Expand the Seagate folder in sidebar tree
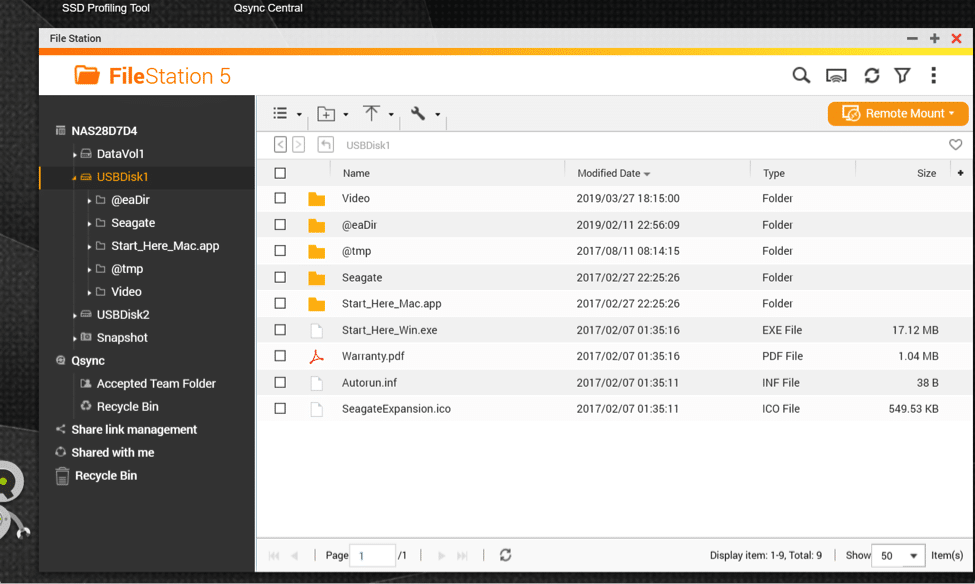 89,224
